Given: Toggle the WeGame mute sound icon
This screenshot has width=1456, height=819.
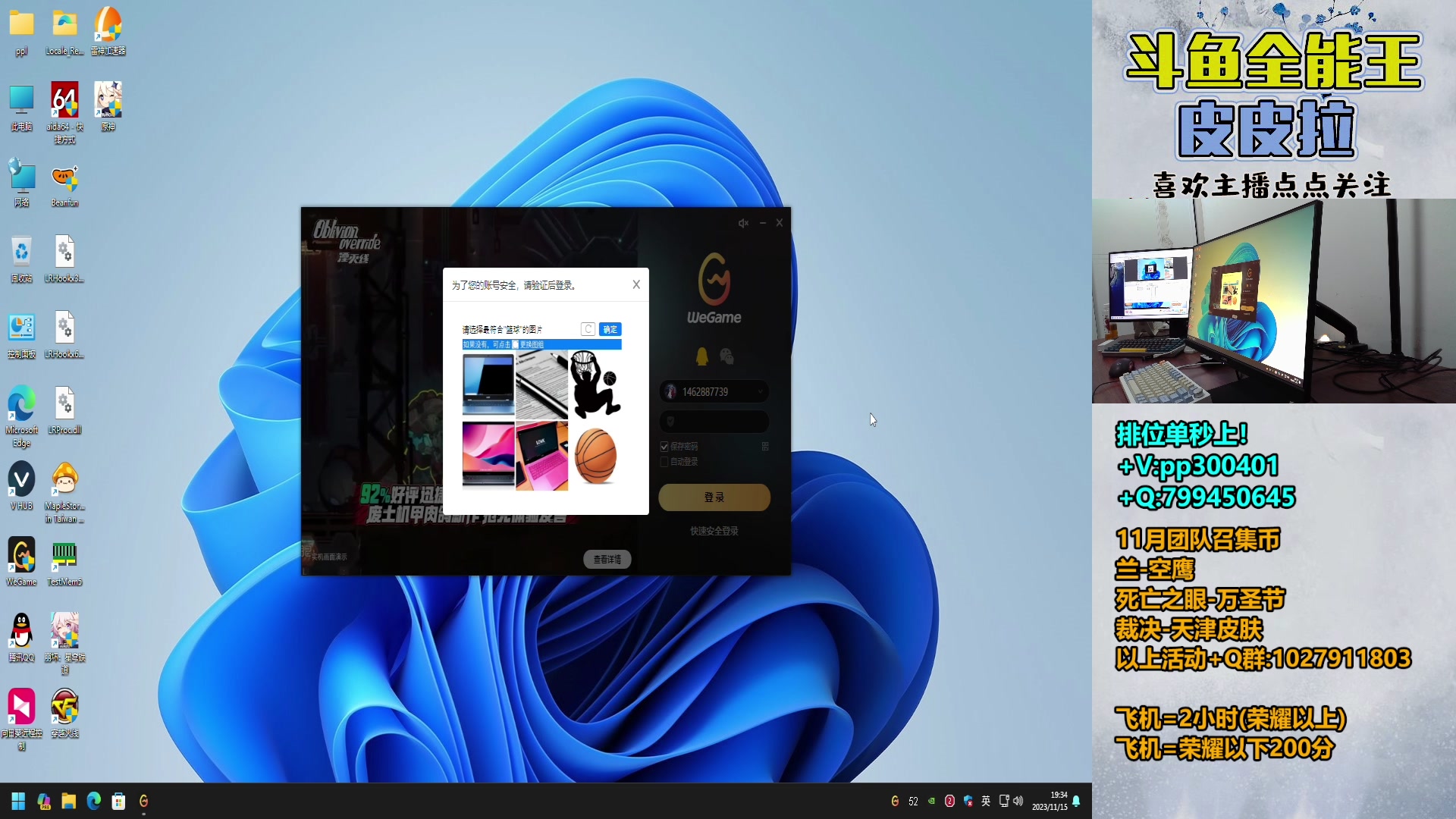Looking at the screenshot, I should pyautogui.click(x=743, y=223).
